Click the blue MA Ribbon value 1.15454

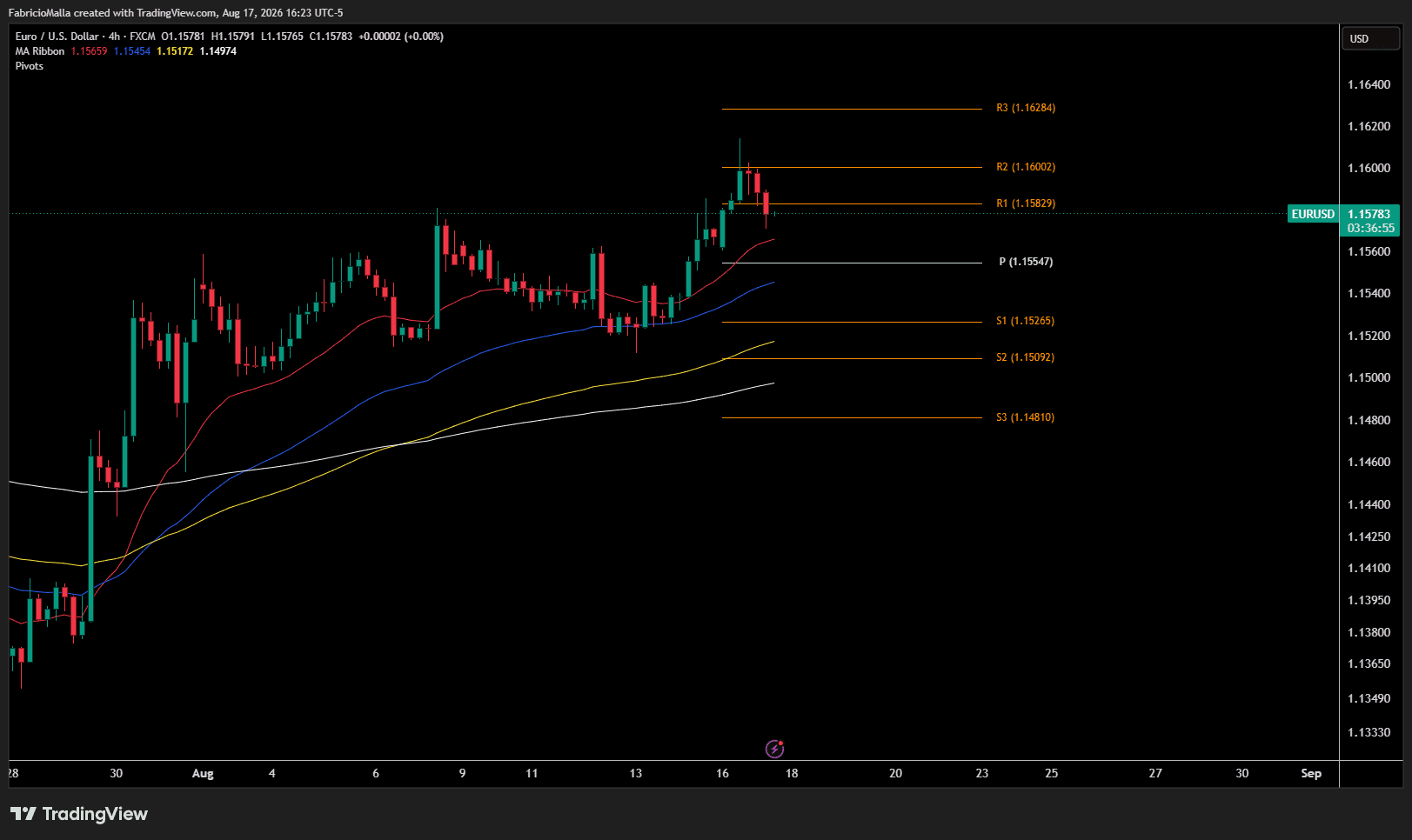[x=132, y=51]
